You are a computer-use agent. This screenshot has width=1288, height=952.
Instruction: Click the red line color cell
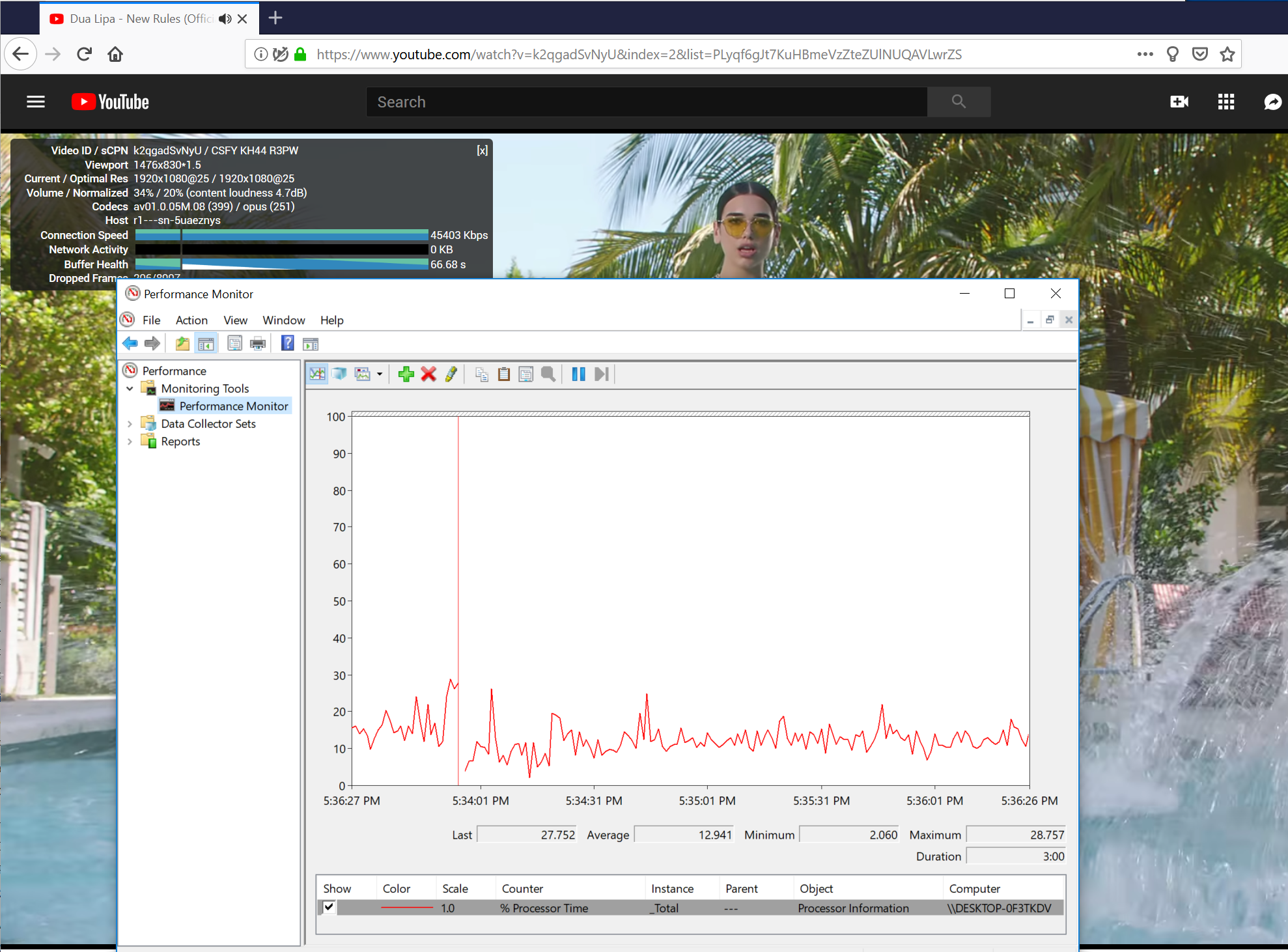(406, 908)
